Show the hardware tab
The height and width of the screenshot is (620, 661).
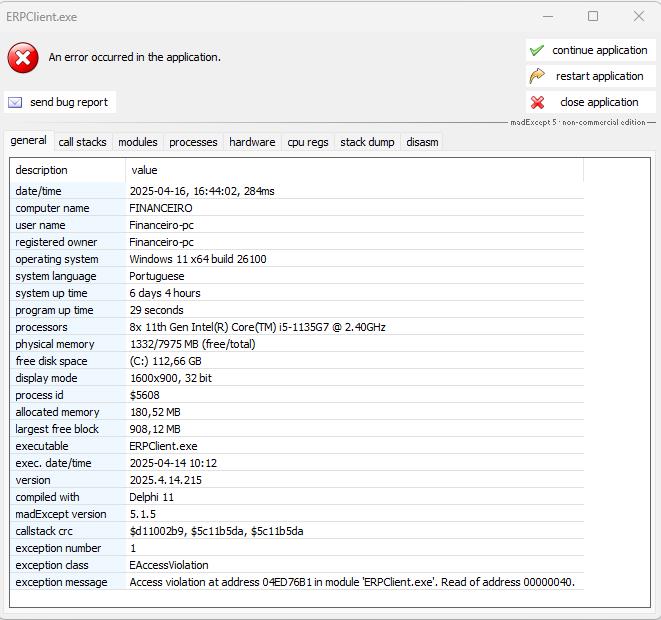coord(252,142)
